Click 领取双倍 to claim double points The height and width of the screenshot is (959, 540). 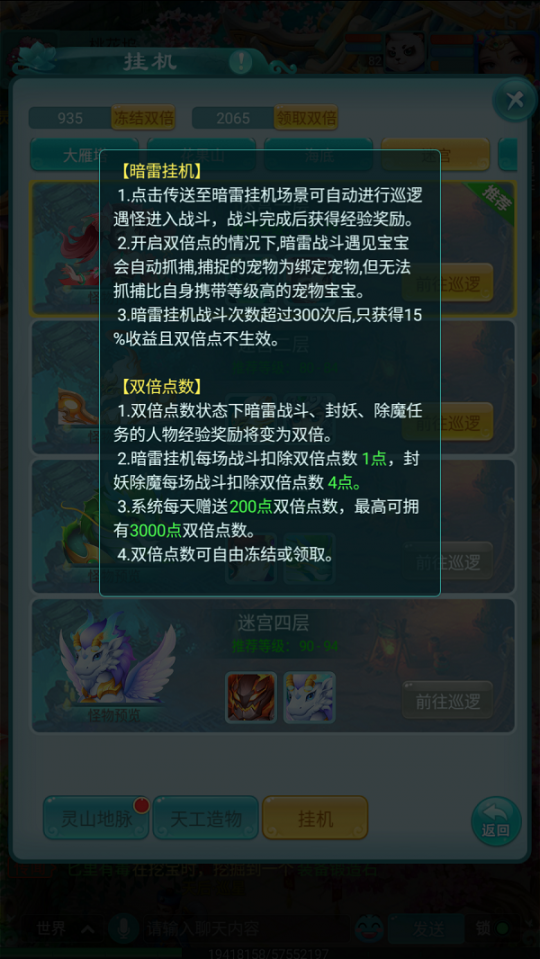click(306, 117)
